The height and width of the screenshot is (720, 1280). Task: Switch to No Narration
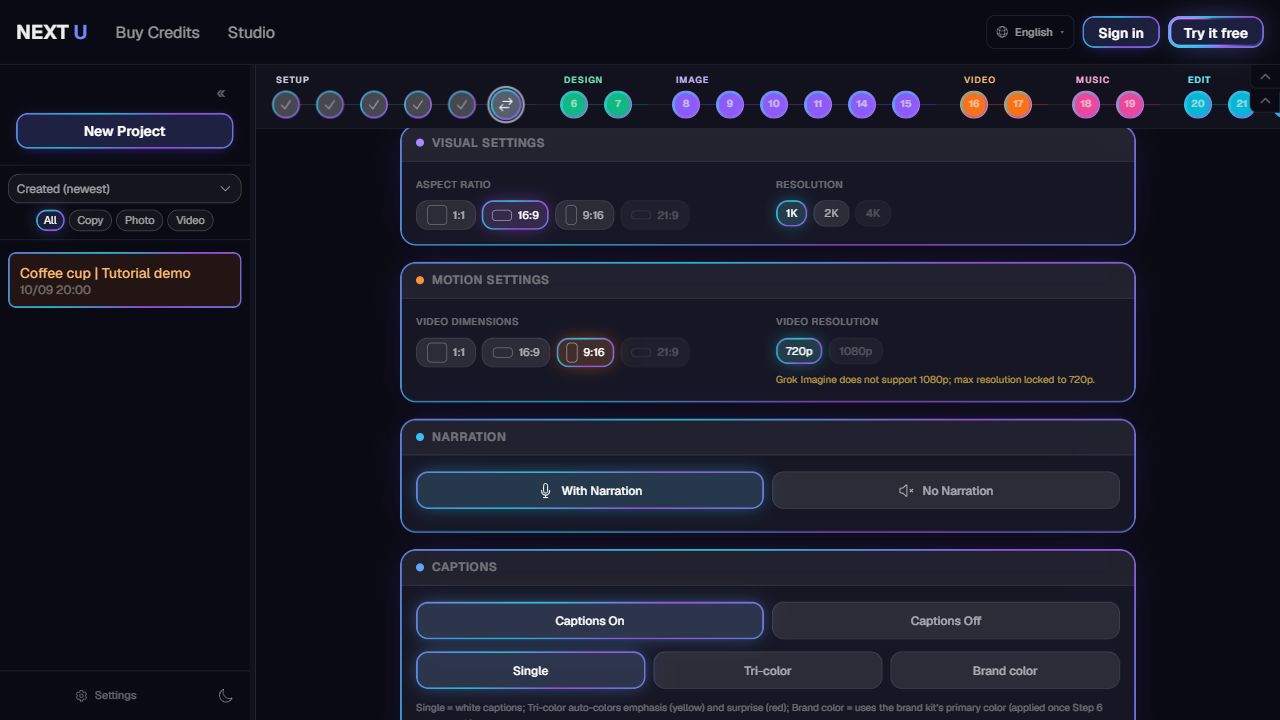click(x=946, y=490)
